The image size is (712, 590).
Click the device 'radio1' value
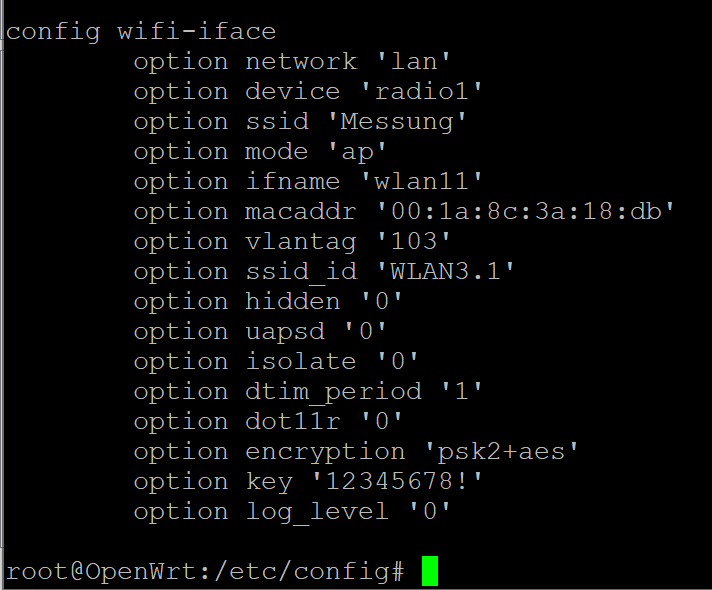pyautogui.click(x=421, y=91)
